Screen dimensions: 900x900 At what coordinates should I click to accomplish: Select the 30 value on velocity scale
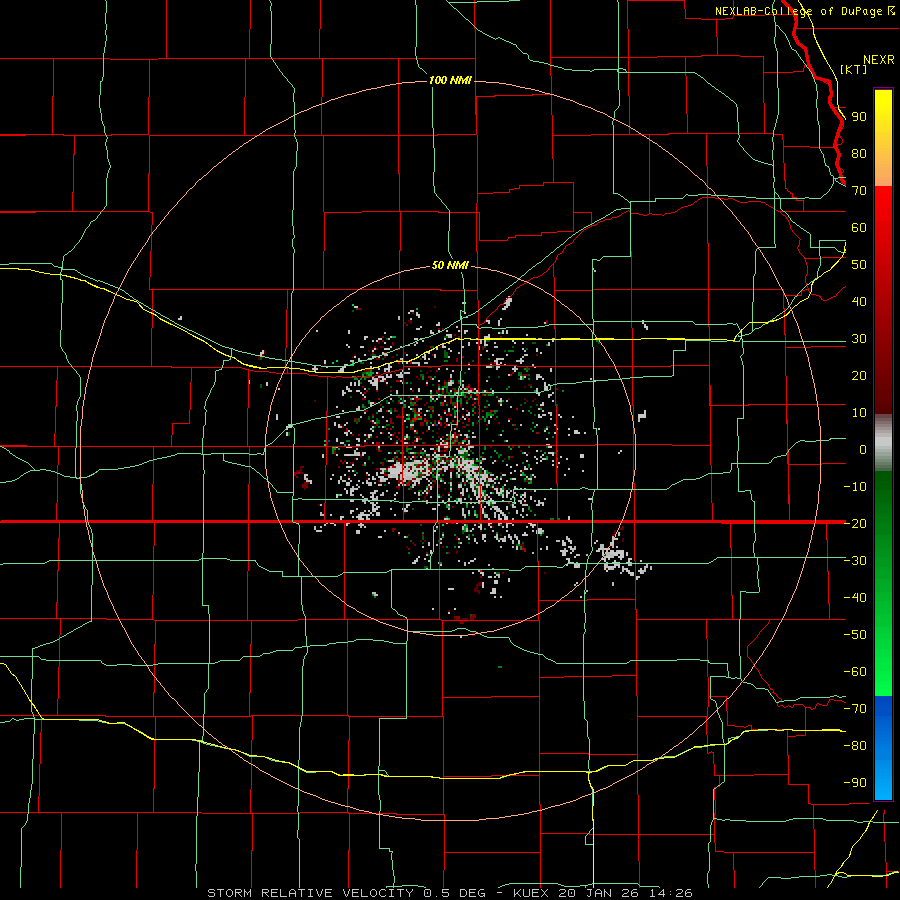(859, 339)
